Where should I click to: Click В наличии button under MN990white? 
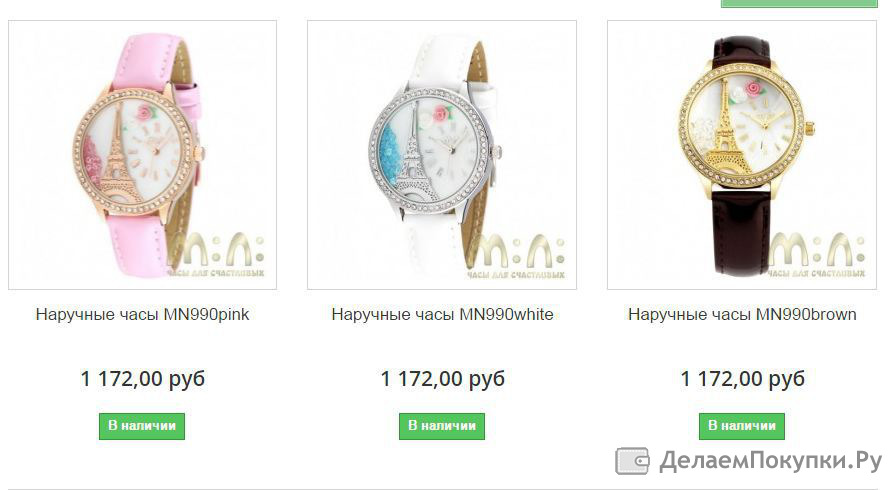[x=442, y=426]
